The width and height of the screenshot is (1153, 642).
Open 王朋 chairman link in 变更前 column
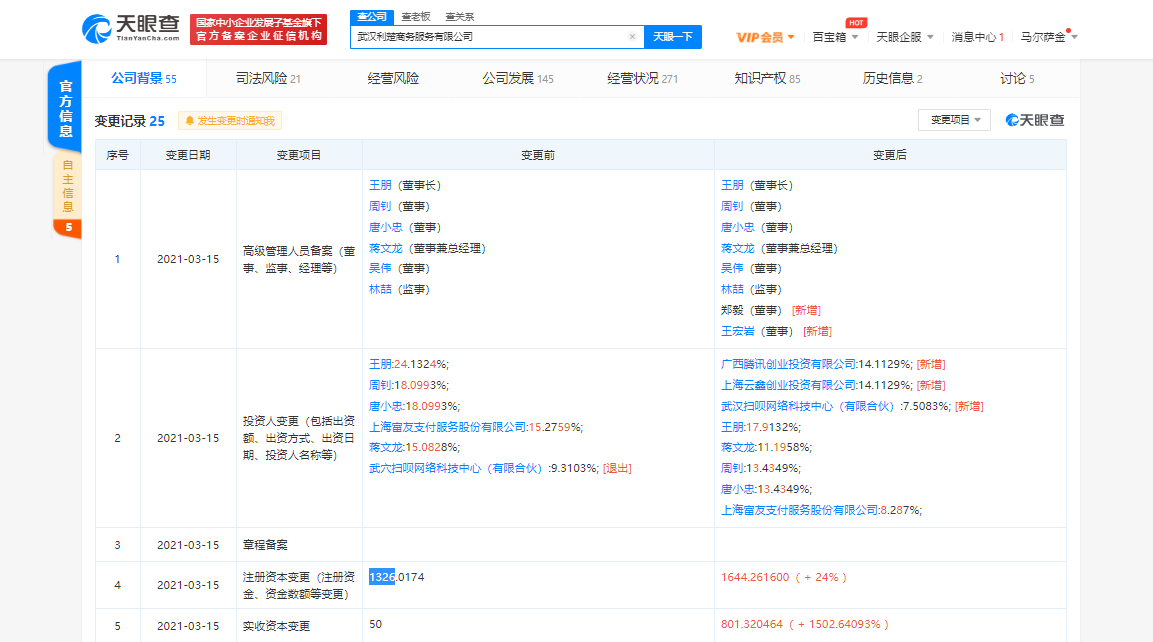[x=380, y=185]
